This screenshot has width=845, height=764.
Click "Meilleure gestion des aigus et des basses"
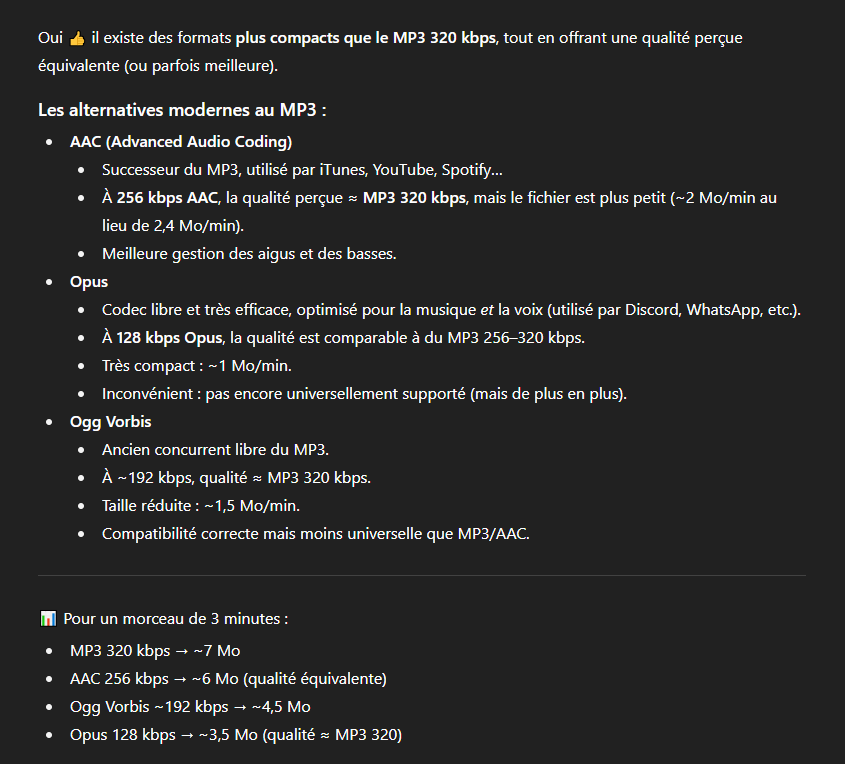(249, 253)
